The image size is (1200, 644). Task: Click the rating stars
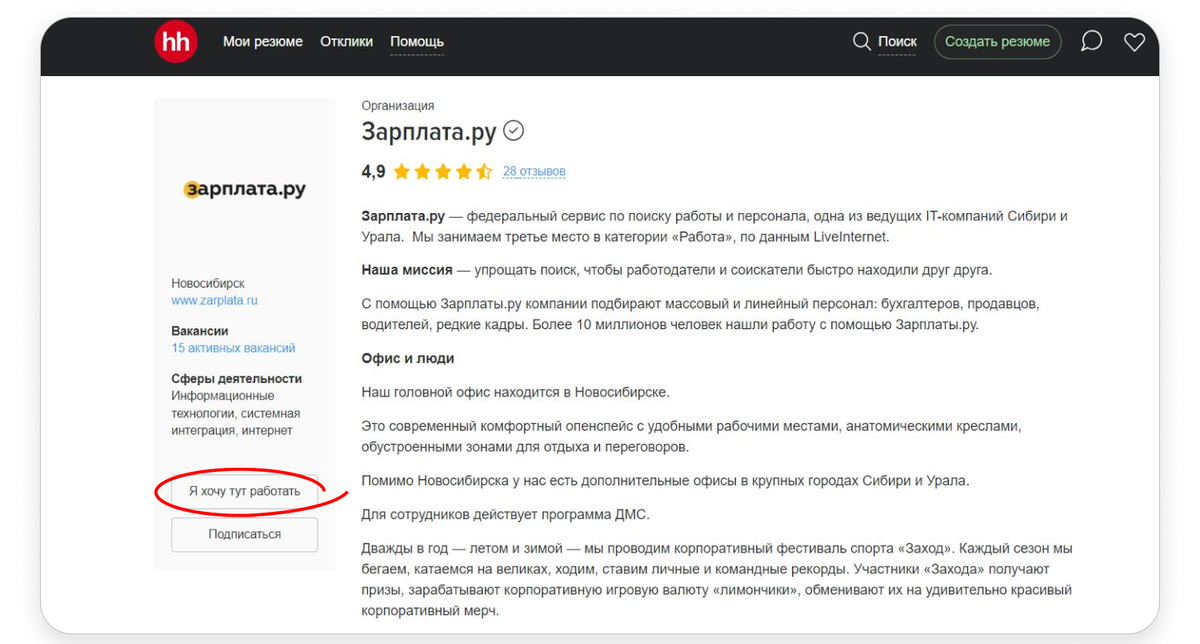(x=443, y=172)
